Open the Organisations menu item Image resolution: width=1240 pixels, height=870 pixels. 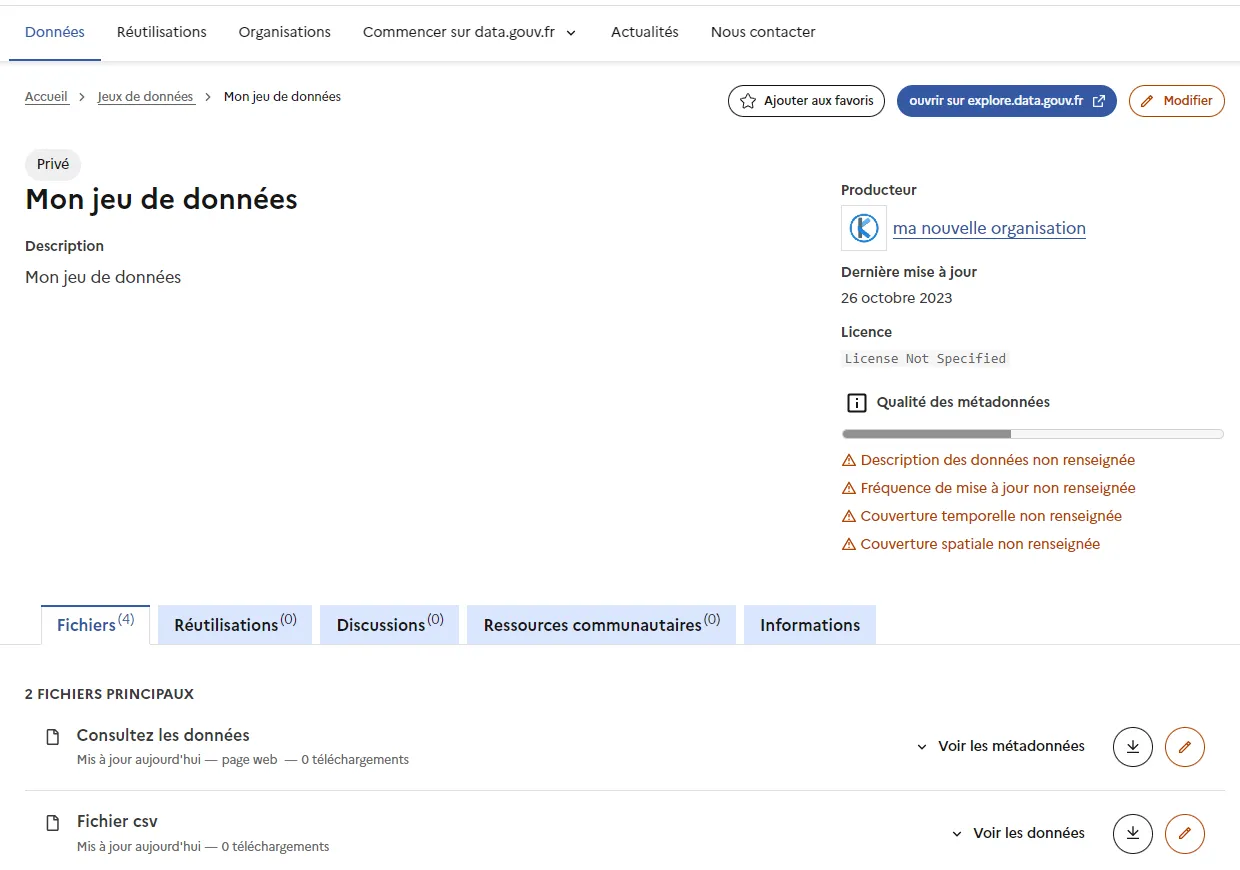click(285, 32)
